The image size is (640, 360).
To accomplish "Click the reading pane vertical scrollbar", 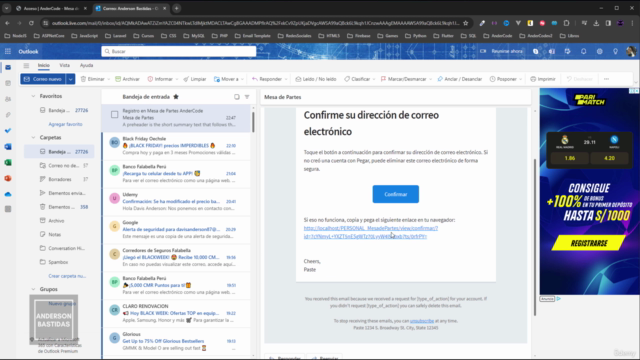I will [535, 237].
